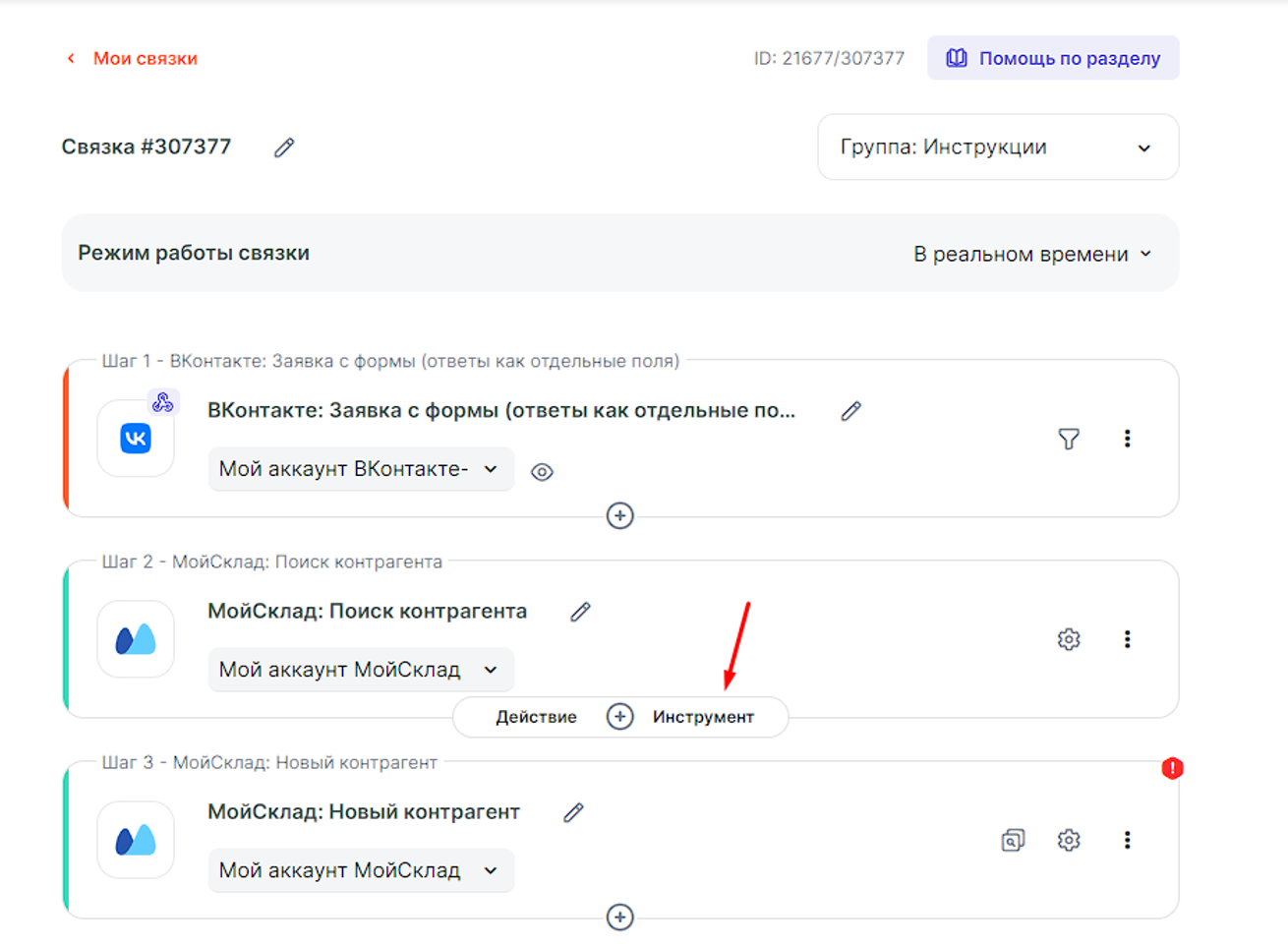The image size is (1288, 948).
Task: Expand the Группа: Инструкции dropdown
Action: [998, 148]
